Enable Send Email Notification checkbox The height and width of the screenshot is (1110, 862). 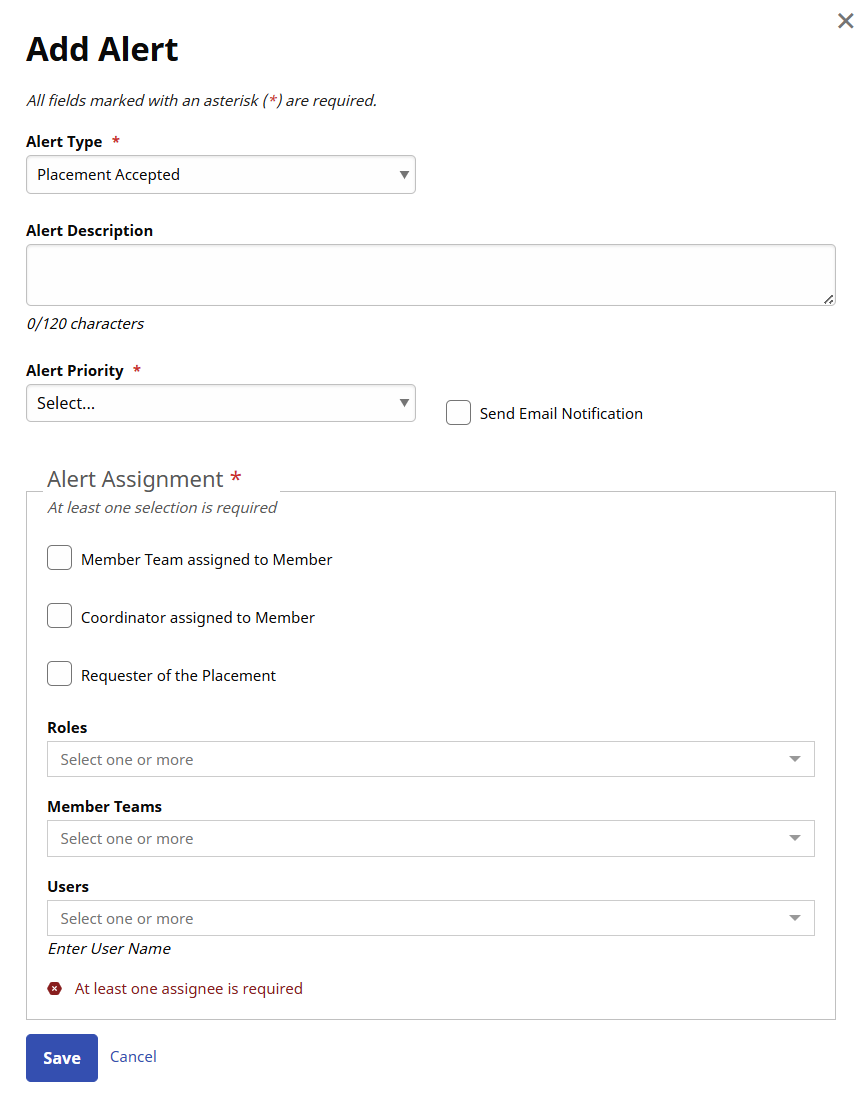click(x=458, y=413)
